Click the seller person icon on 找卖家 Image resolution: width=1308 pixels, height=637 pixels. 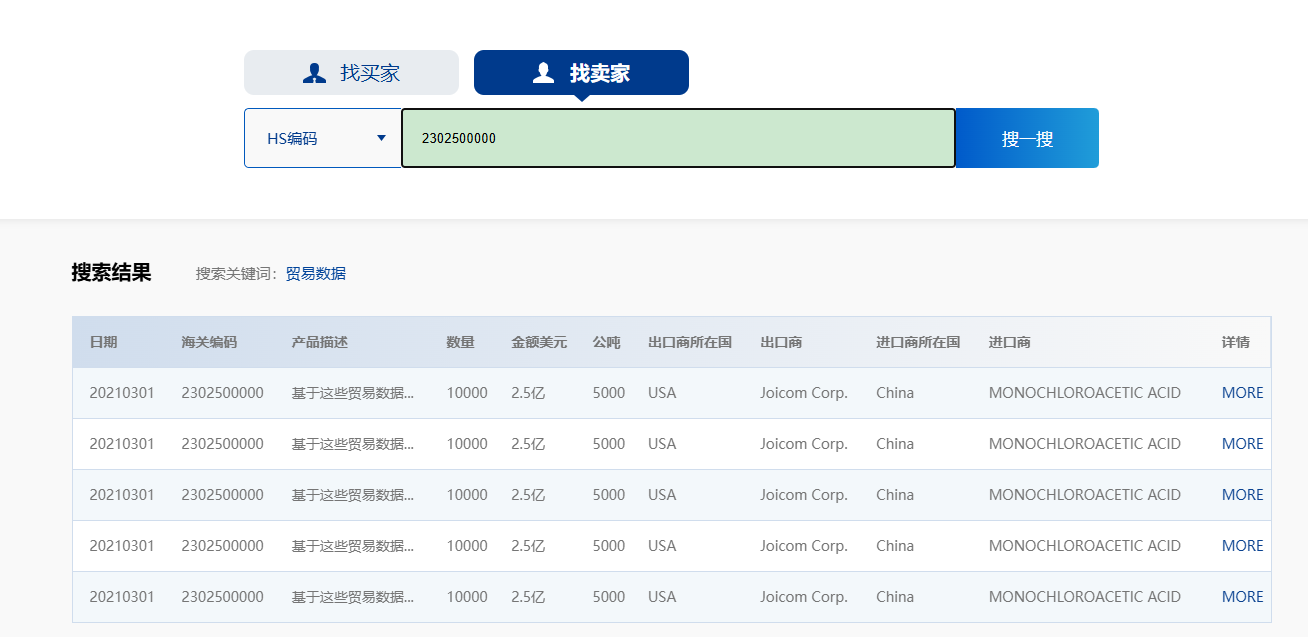click(x=541, y=71)
